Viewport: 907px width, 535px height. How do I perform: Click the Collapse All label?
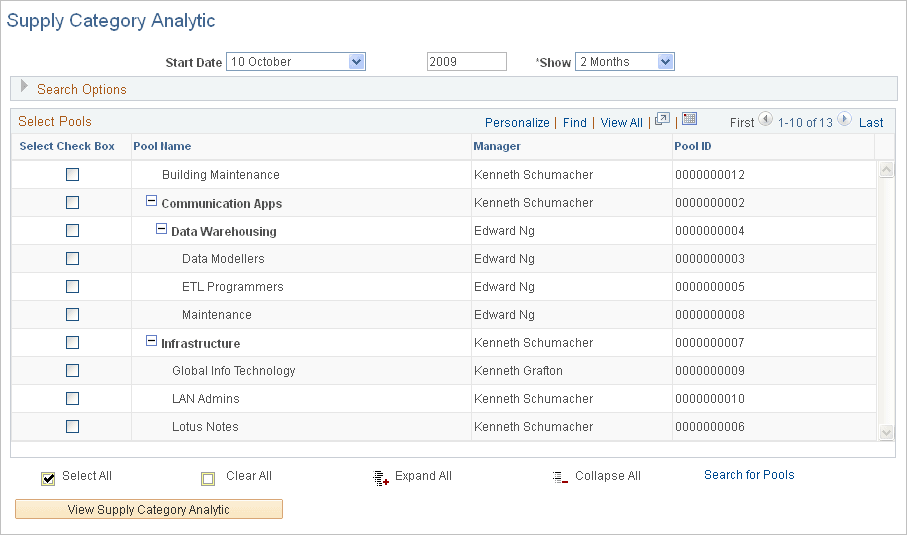click(x=608, y=476)
